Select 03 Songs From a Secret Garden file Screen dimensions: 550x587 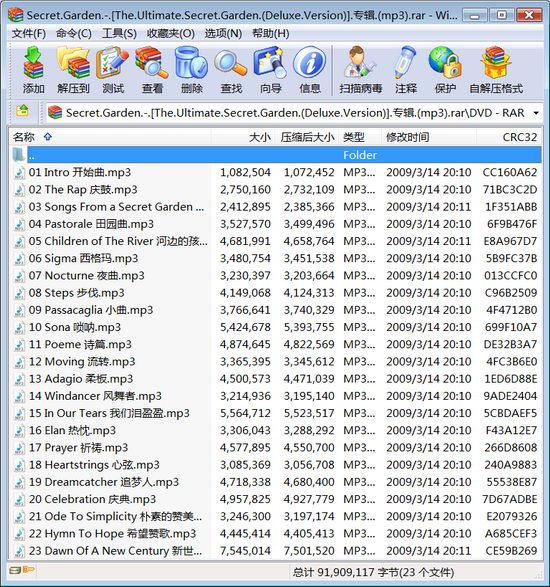click(276, 207)
